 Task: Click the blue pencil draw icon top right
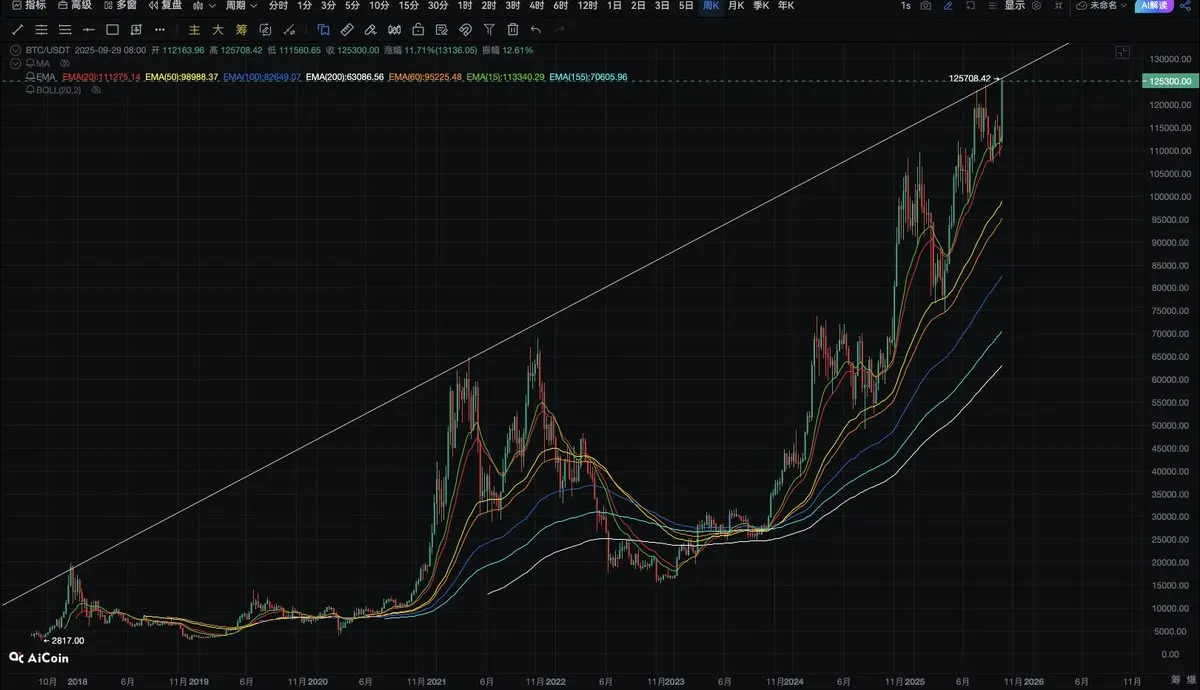point(948,6)
